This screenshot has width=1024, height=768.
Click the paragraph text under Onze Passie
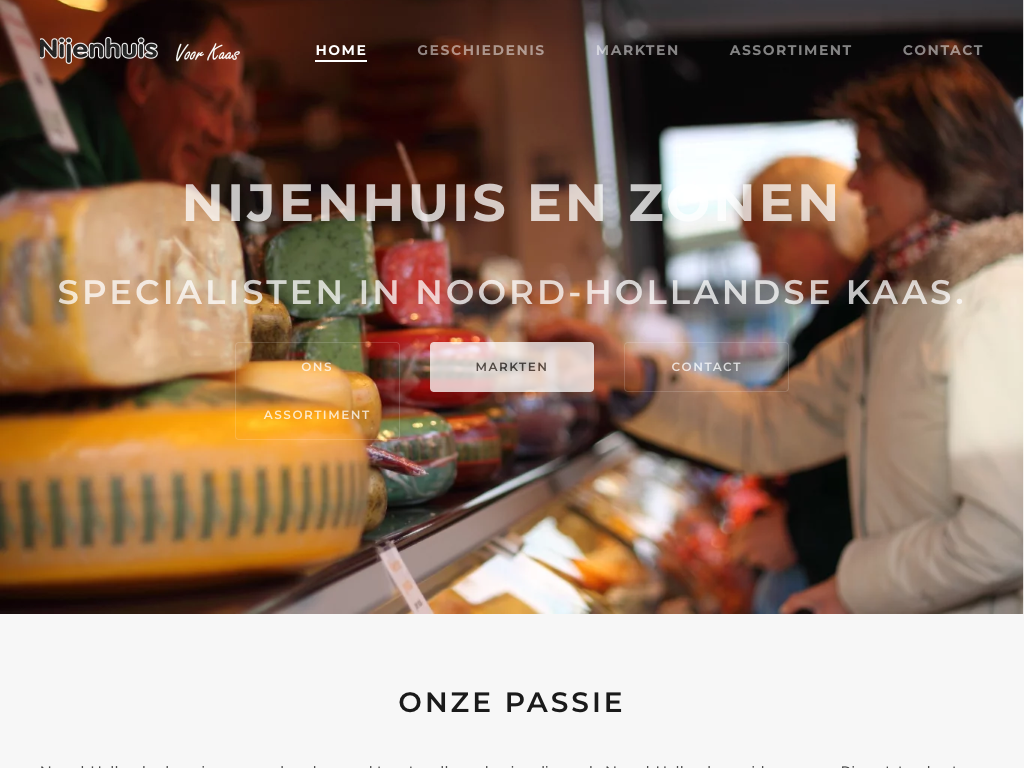click(x=511, y=764)
